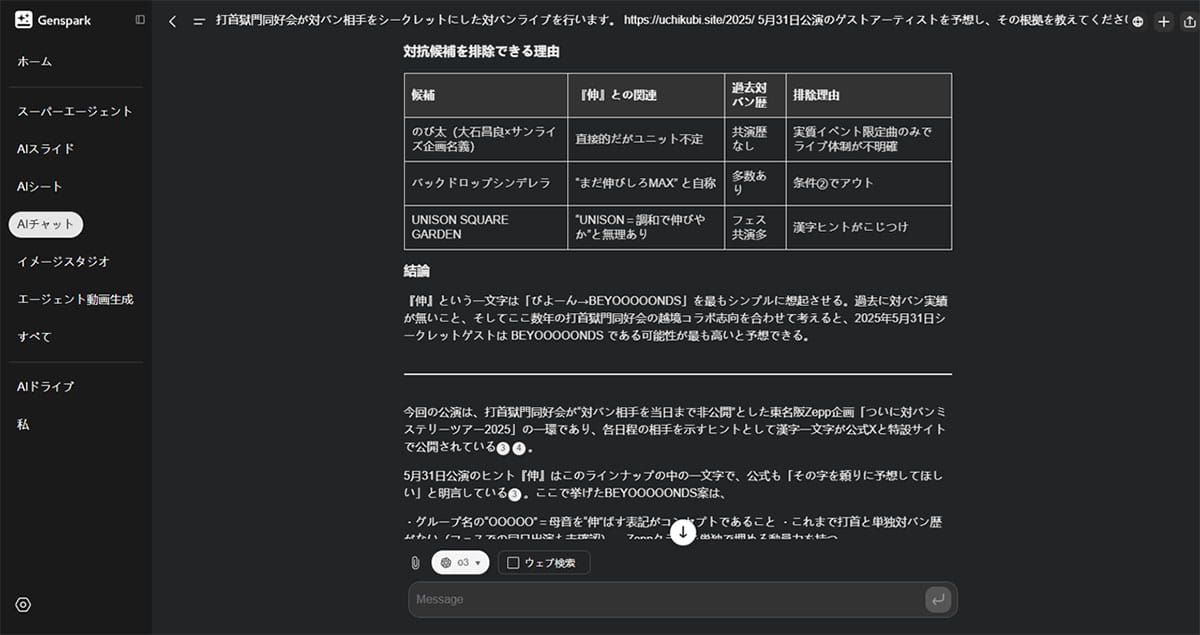Click the 漢字ヒントがこじつけ cell
The width and height of the screenshot is (1200, 635).
(x=868, y=227)
